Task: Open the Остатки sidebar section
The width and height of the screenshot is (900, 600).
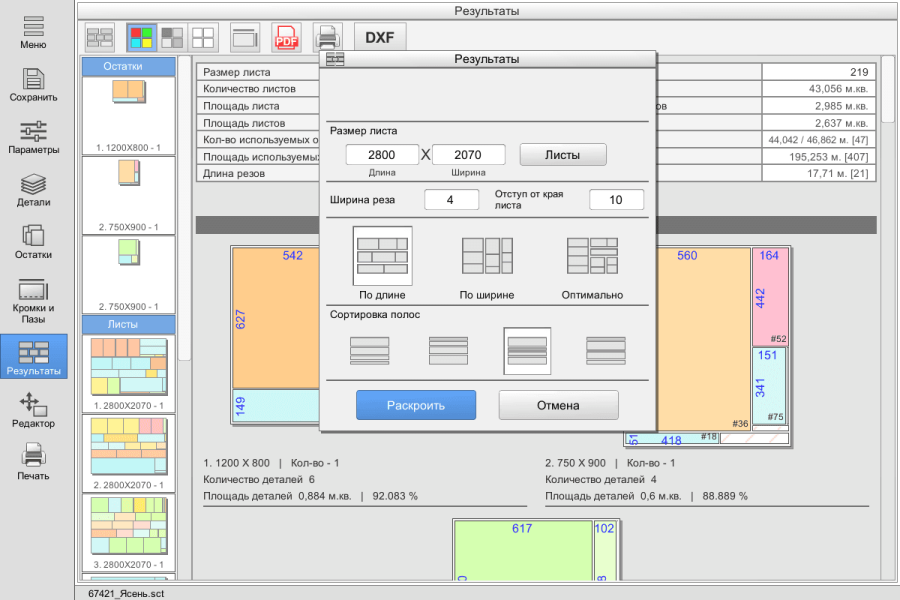Action: [33, 242]
